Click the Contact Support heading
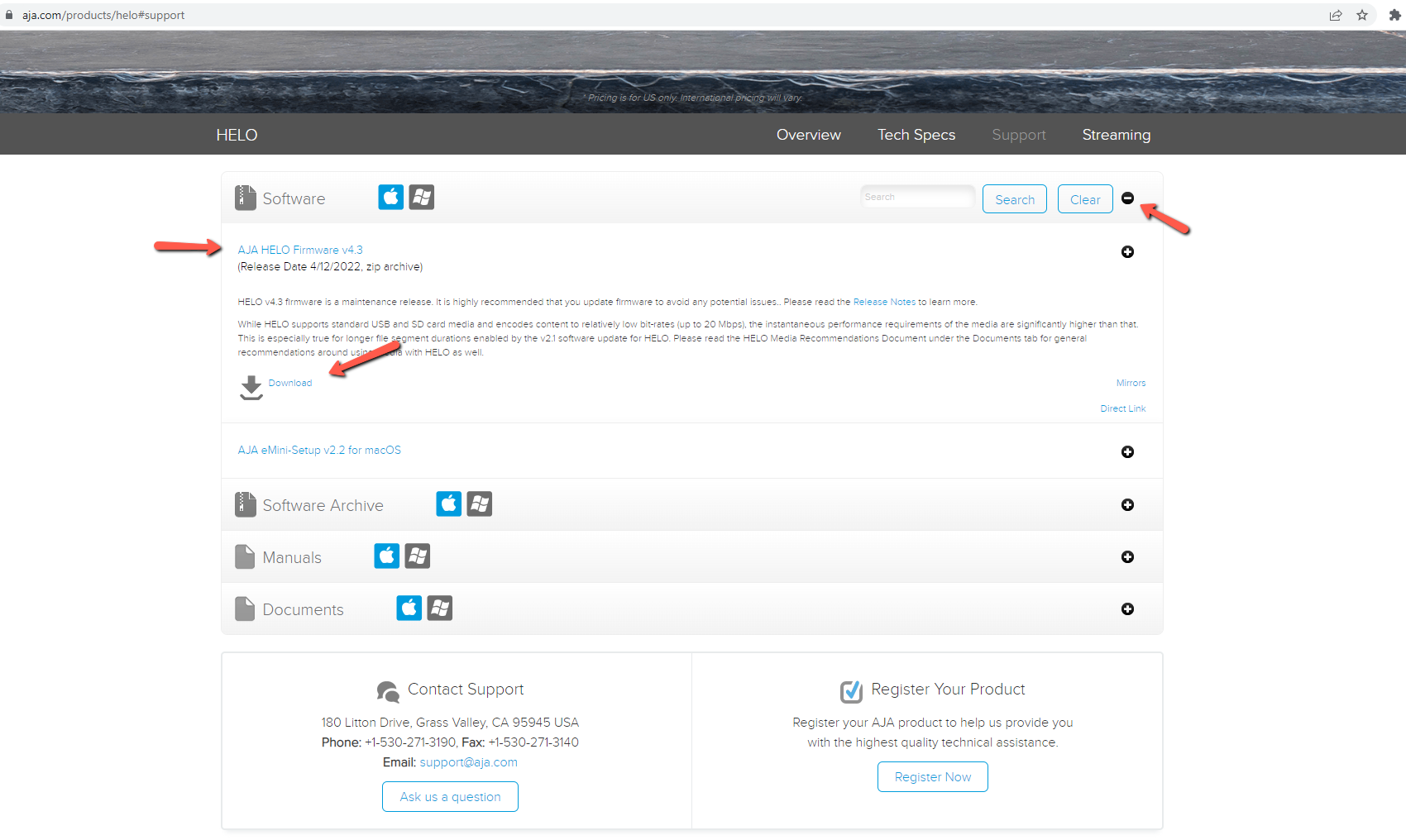This screenshot has height=840, width=1406. click(466, 689)
